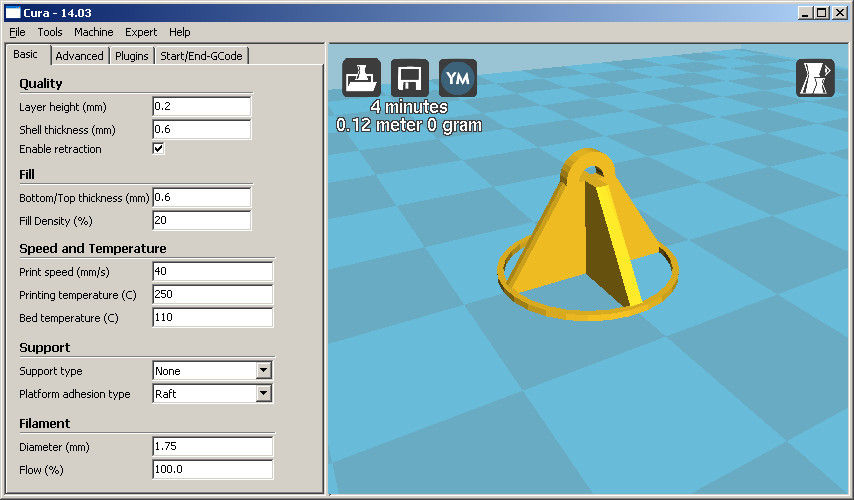Image resolution: width=854 pixels, height=500 pixels.
Task: Open the Platform adhesion type dropdown
Action: click(212, 393)
